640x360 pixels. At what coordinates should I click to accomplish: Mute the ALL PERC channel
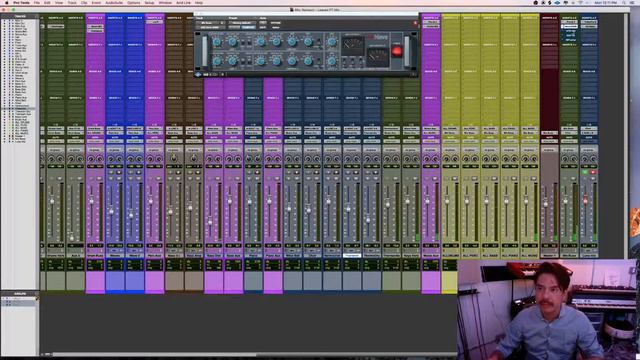474,178
